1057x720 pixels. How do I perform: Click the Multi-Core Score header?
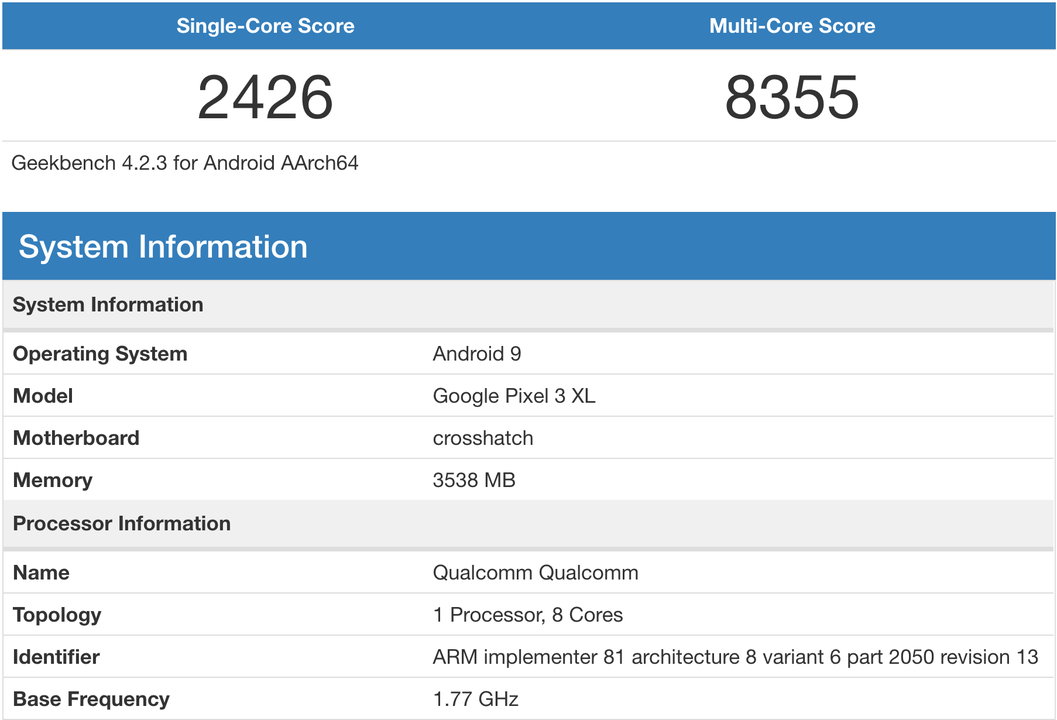tap(792, 26)
